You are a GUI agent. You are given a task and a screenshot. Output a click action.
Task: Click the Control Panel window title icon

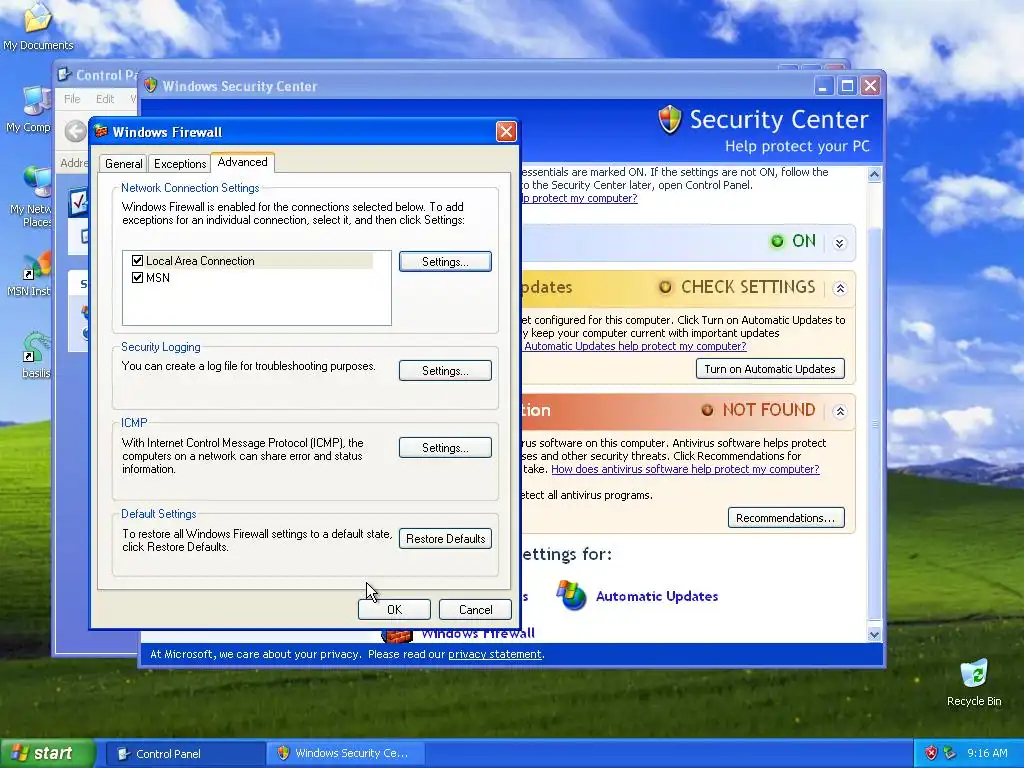(x=64, y=74)
